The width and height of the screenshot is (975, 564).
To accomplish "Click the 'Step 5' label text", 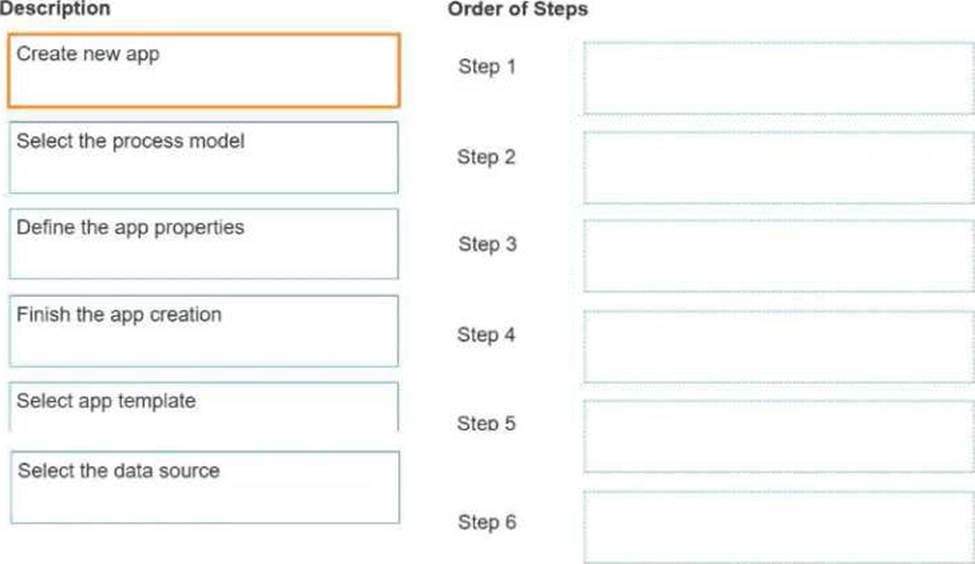I will 486,424.
